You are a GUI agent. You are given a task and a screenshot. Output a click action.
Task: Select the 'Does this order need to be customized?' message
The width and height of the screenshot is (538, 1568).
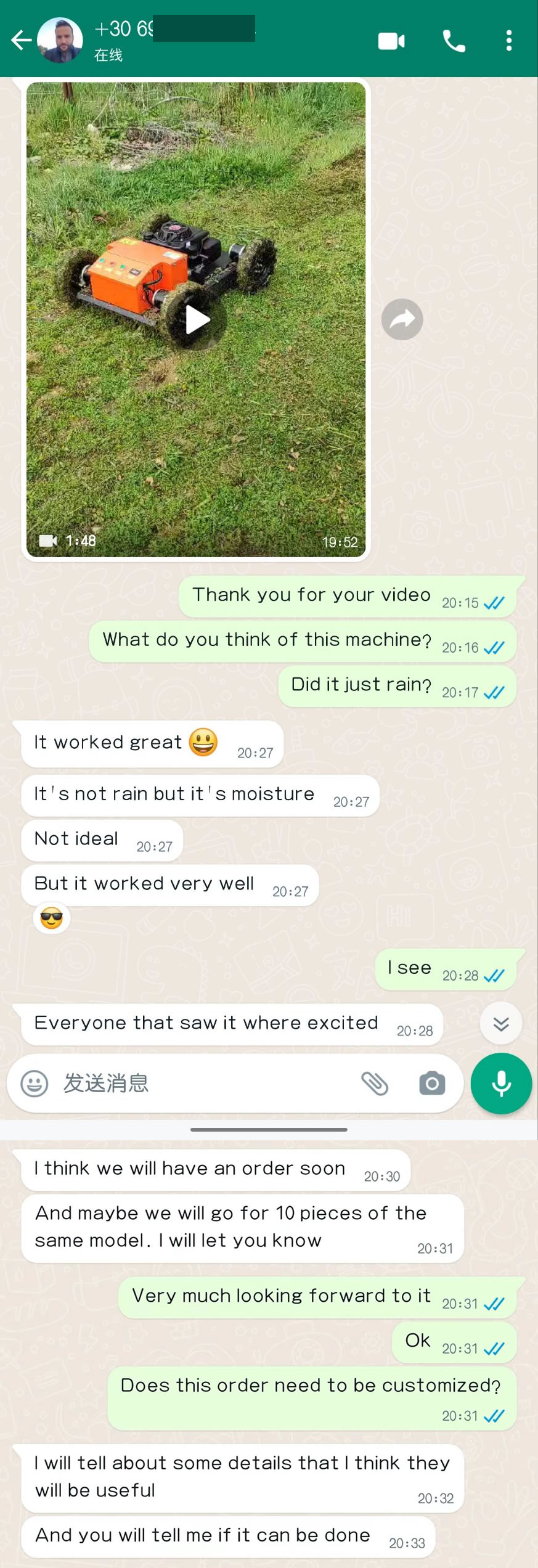[x=312, y=1398]
